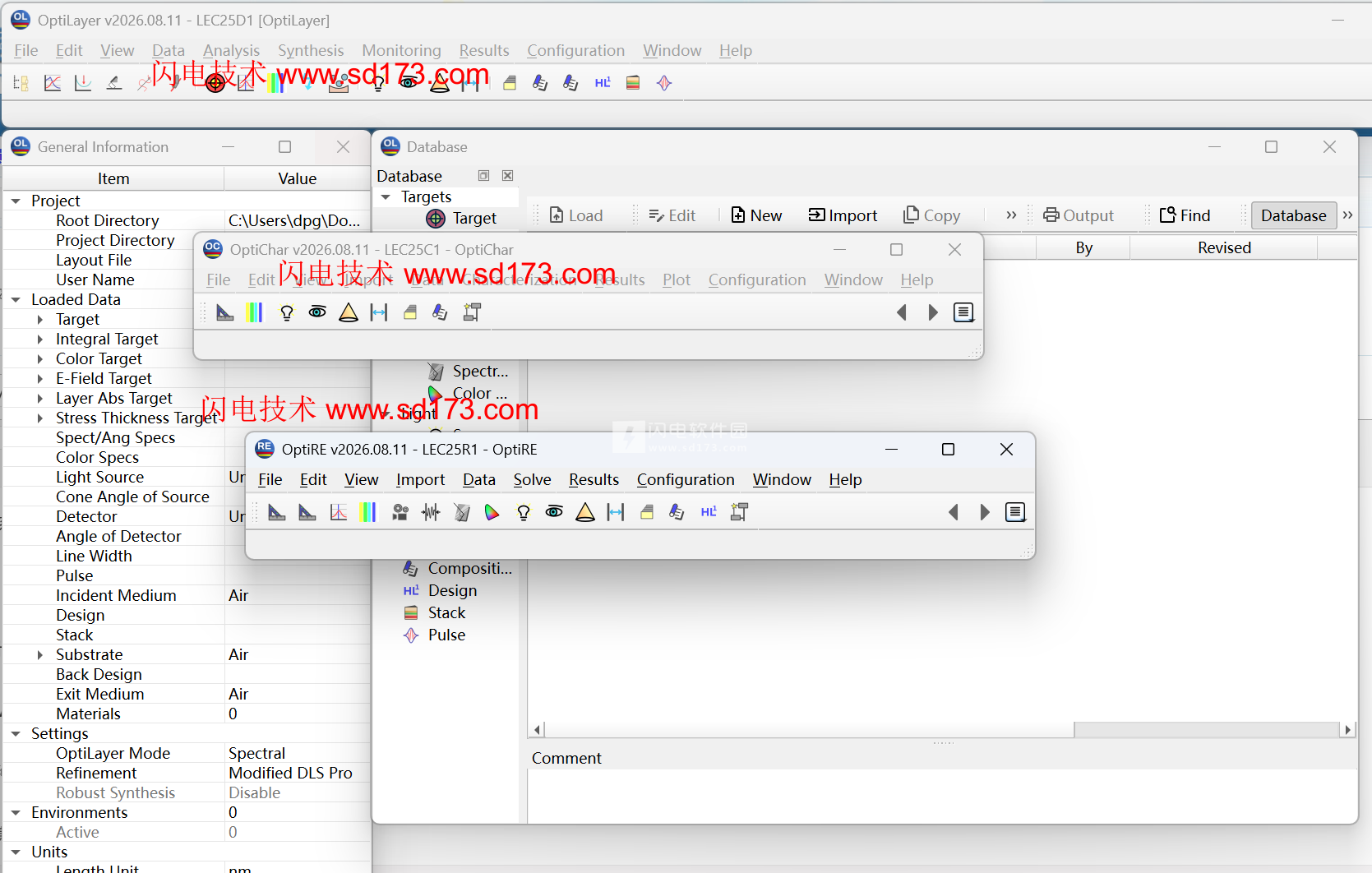1372x873 pixels.
Task: Click the yellow layer icon in OptiLayer toolbar
Action: 510,83
